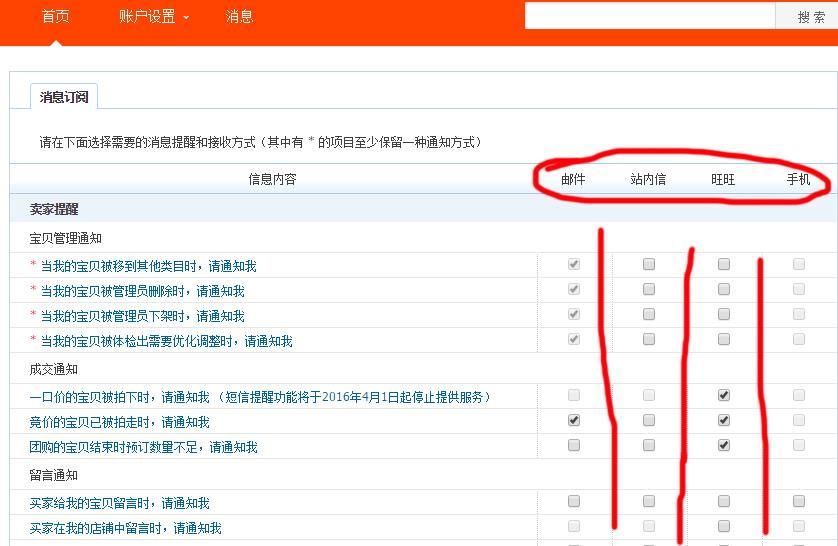838x546 pixels.
Task: Enable 邮件 for 团购的宝贝结束时预订数量不足
Action: tap(574, 446)
